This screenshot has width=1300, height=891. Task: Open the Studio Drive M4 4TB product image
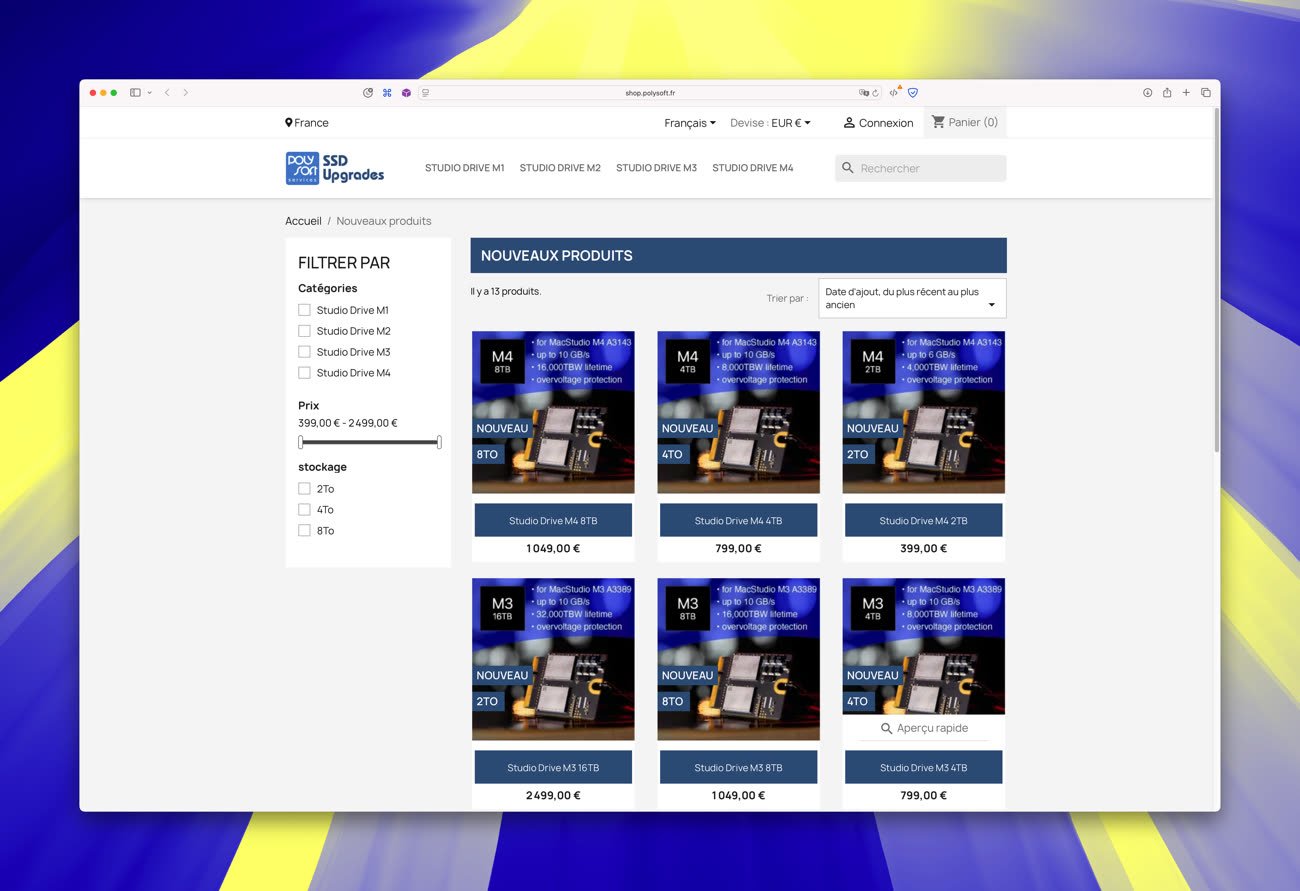(738, 412)
